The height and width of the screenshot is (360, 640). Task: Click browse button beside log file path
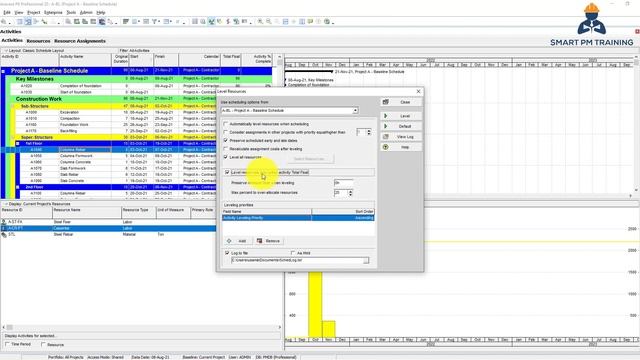(x=366, y=260)
